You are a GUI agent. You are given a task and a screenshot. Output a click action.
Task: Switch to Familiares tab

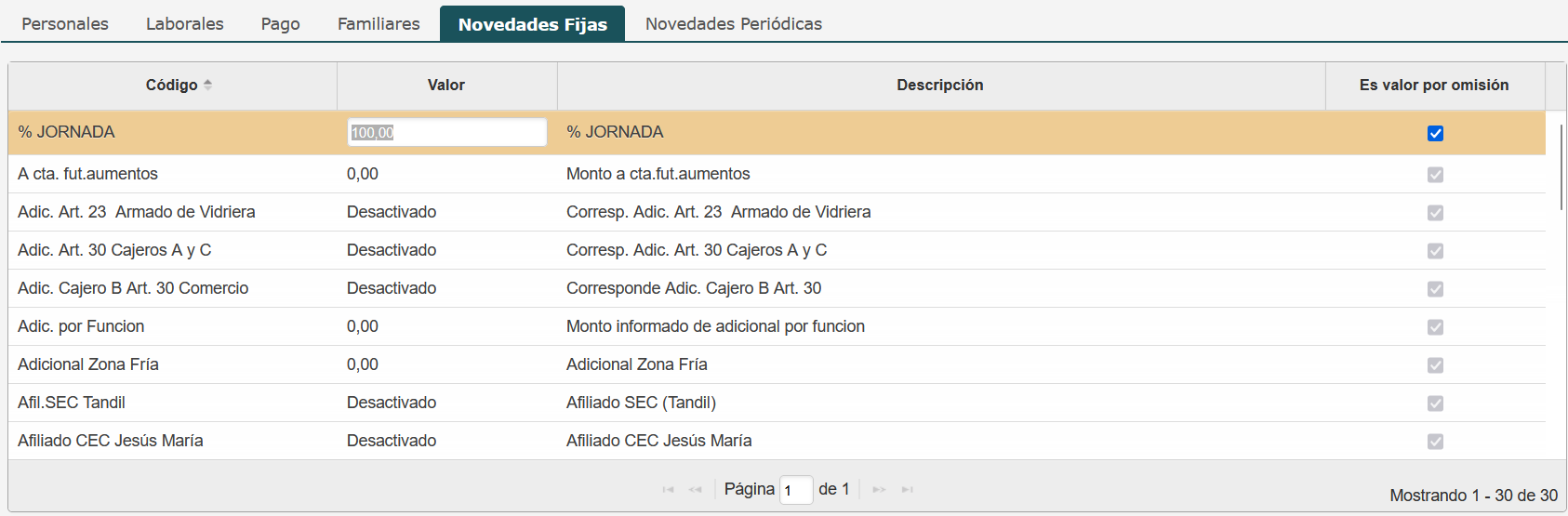[379, 23]
